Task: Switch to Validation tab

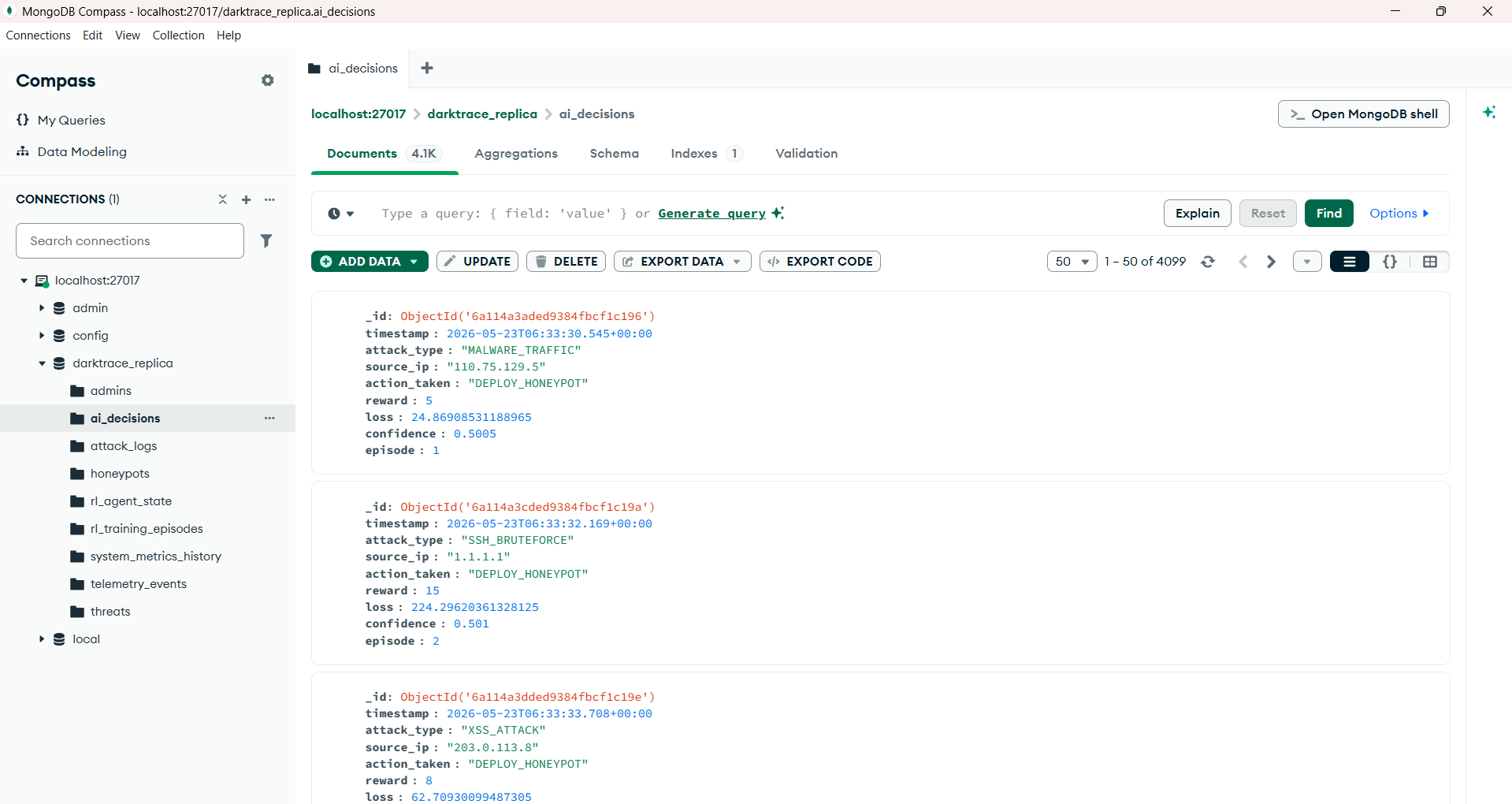Action: (x=806, y=154)
